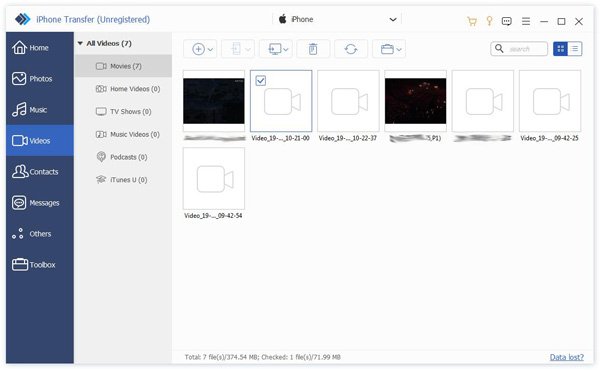Click in the search field

[x=519, y=49]
